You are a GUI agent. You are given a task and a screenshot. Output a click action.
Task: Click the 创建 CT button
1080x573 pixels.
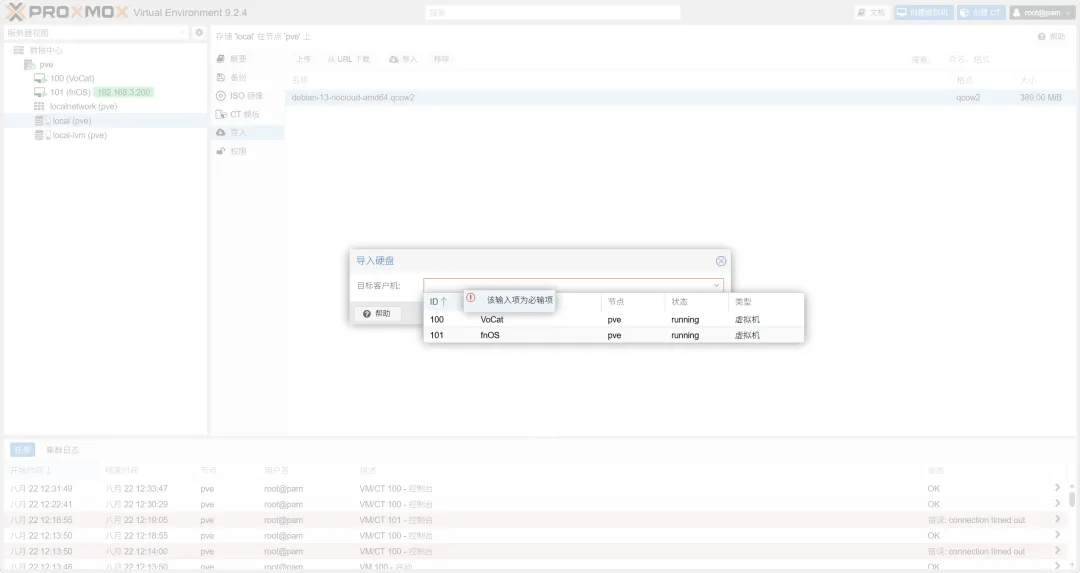[x=981, y=12]
